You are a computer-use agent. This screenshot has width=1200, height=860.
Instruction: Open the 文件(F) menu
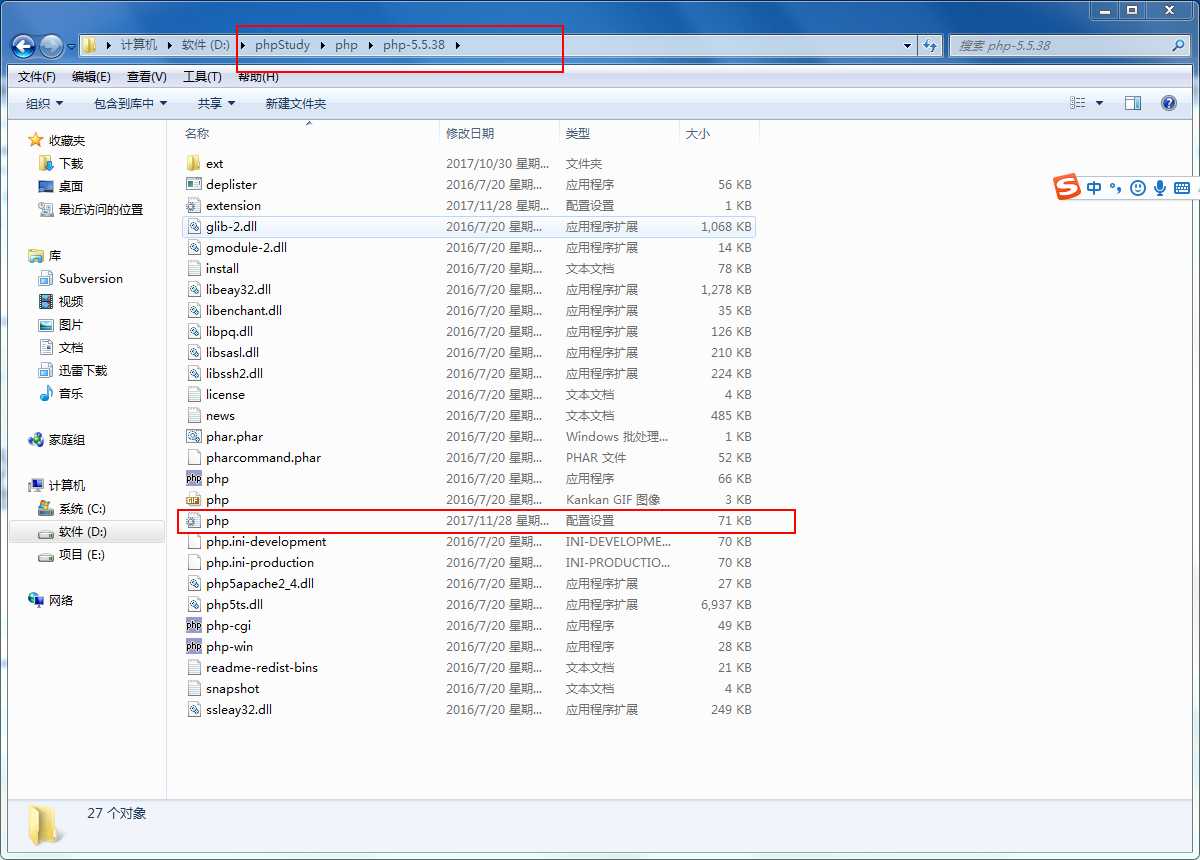click(37, 77)
